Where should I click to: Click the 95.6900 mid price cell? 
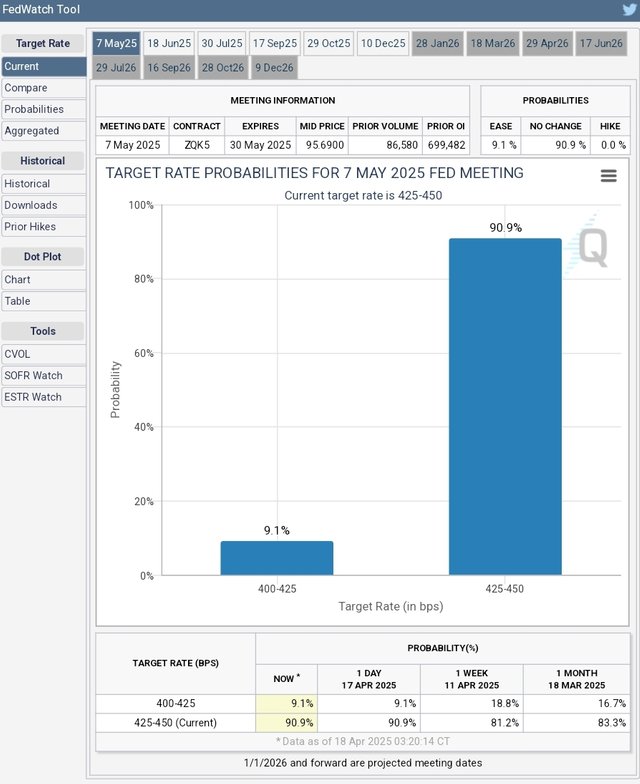322,145
